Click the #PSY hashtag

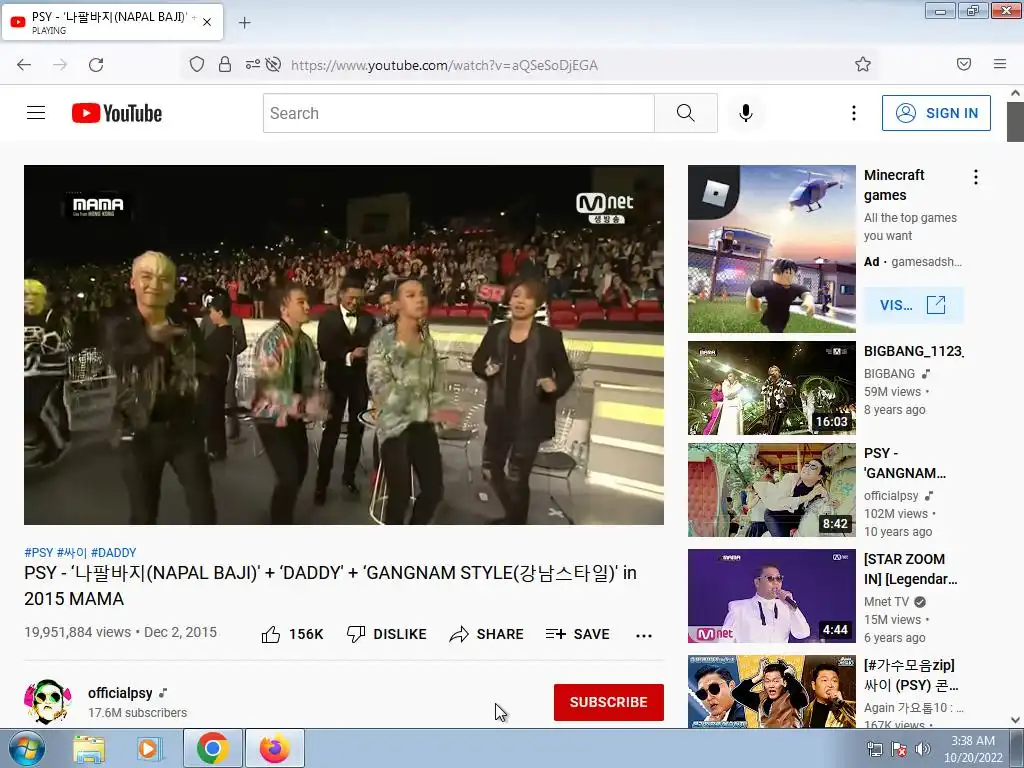pos(39,552)
